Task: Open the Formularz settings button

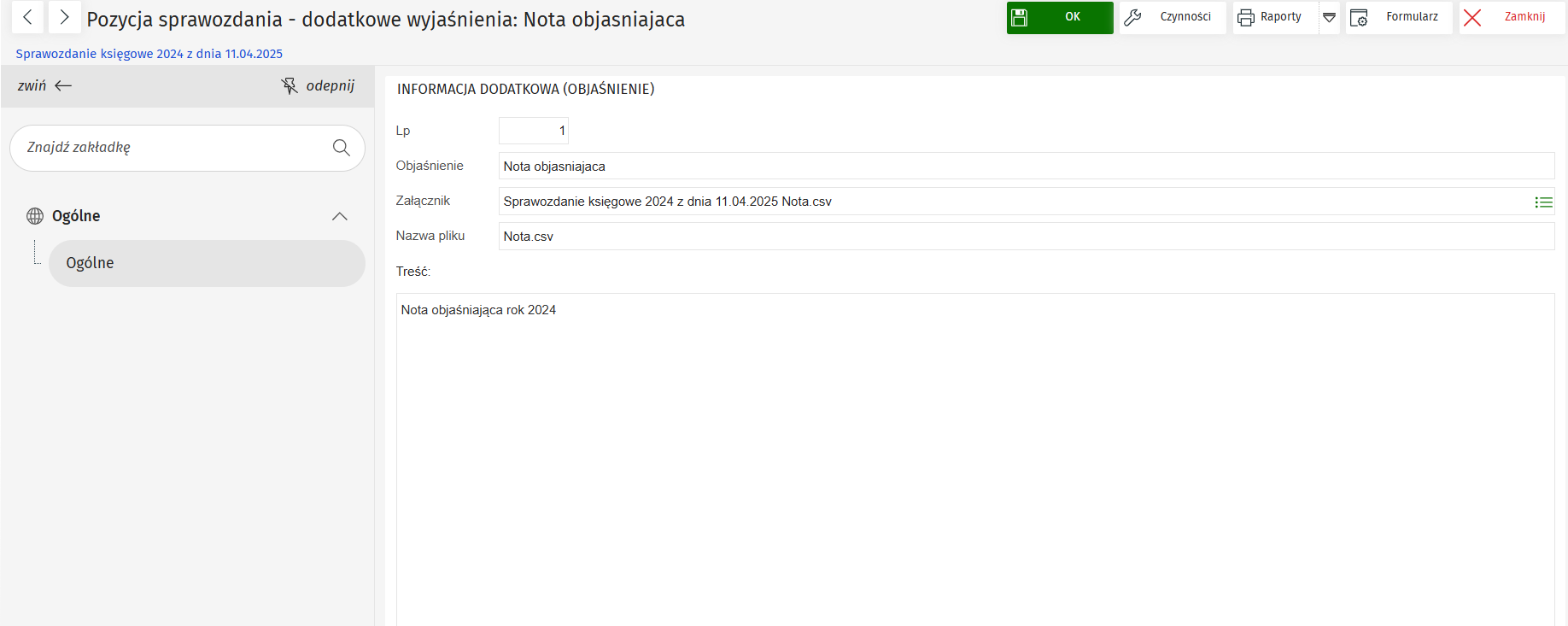Action: point(1398,17)
